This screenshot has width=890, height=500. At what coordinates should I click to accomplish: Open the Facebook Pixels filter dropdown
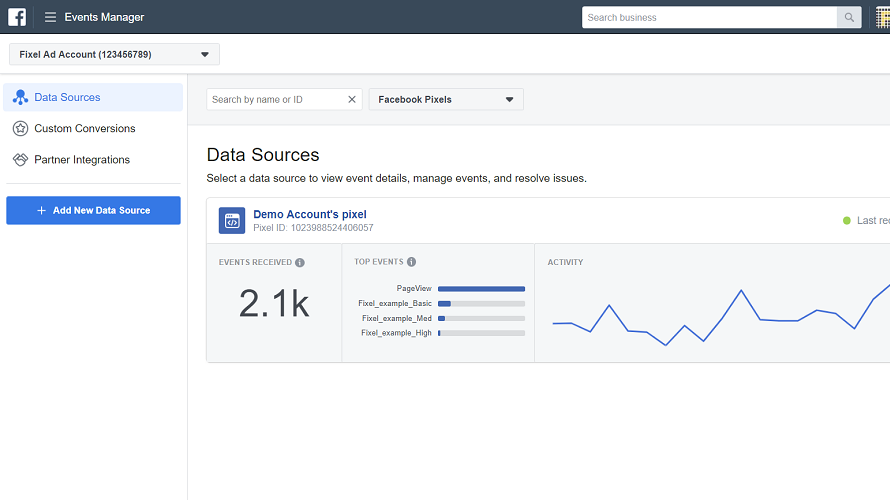coord(446,100)
